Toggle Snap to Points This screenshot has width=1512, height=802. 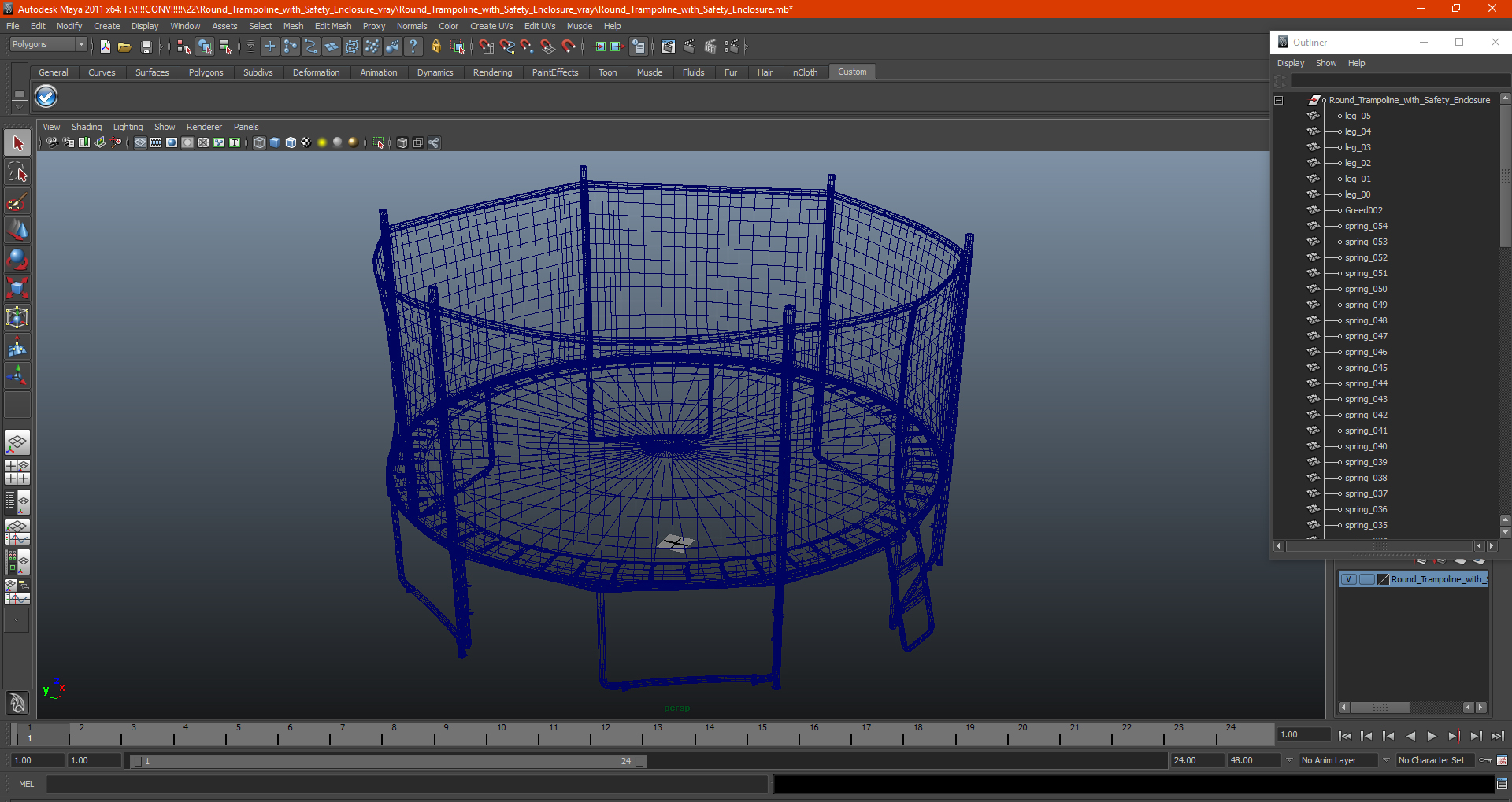528,46
